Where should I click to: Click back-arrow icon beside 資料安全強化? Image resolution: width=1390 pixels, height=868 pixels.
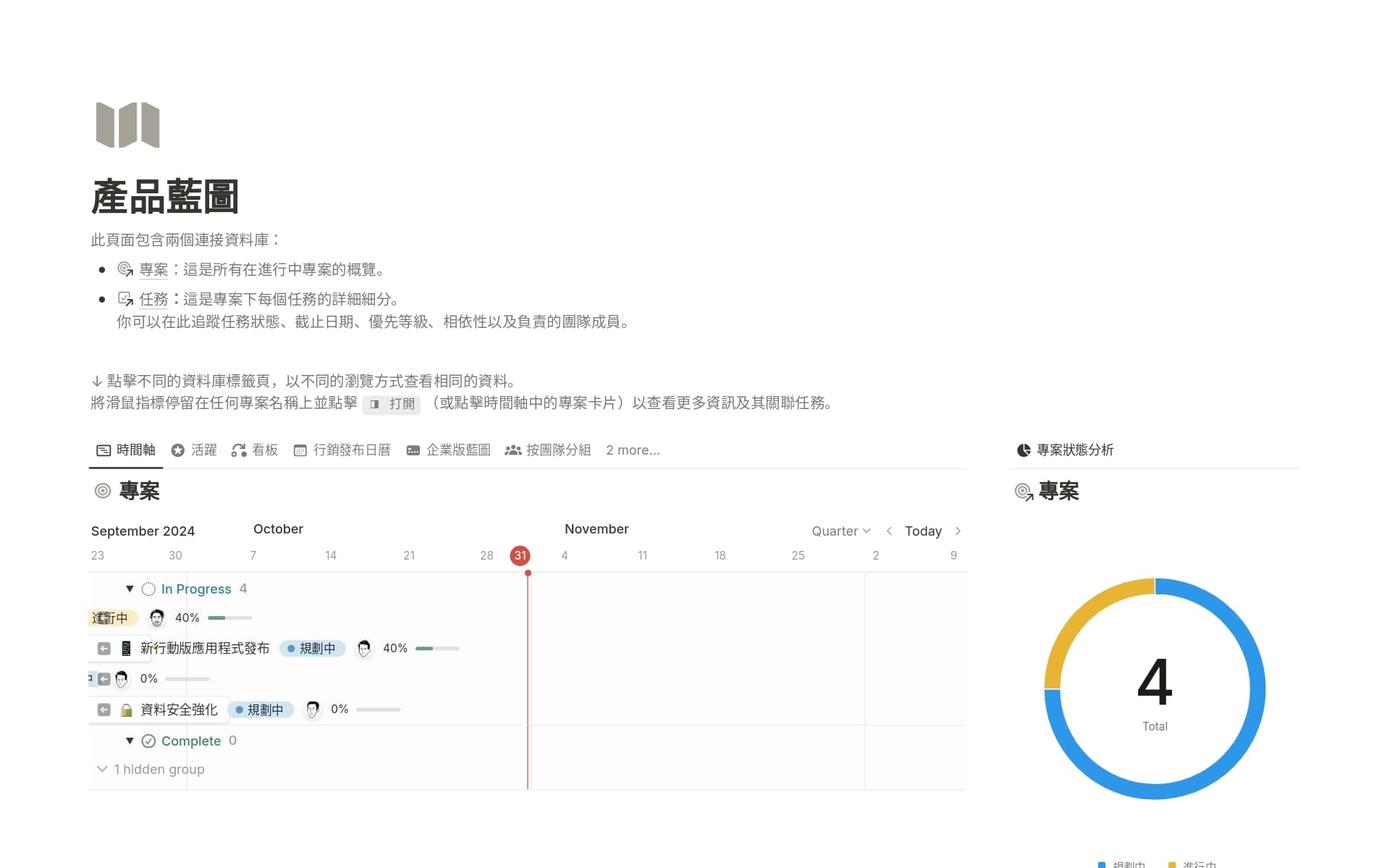coord(104,709)
